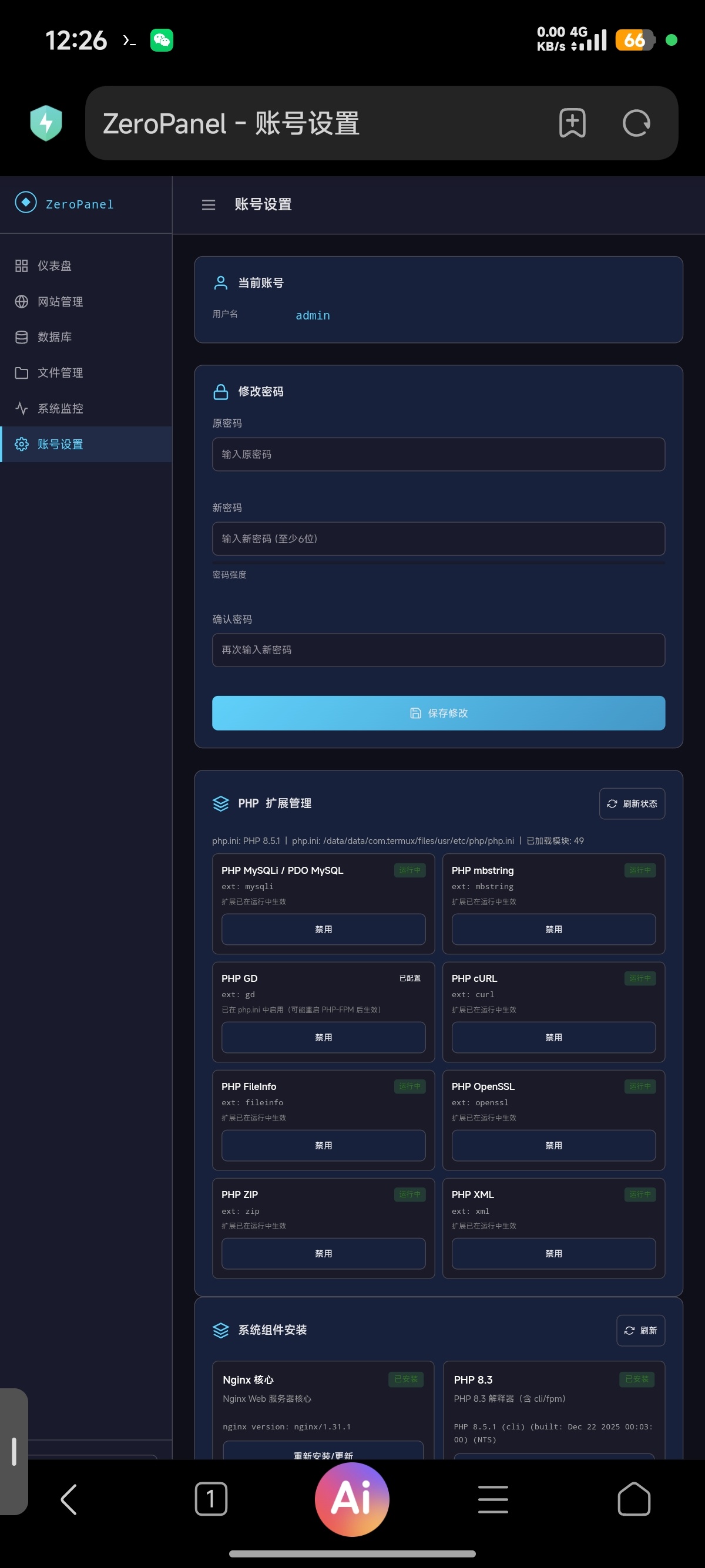Tap the Ai assistant button

[352, 1499]
